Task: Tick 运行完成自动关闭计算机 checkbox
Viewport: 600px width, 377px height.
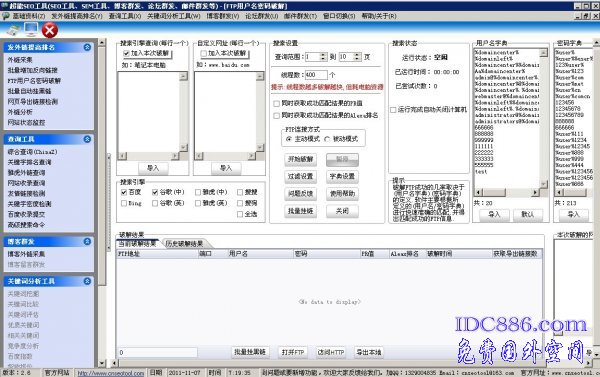Action: [393, 110]
